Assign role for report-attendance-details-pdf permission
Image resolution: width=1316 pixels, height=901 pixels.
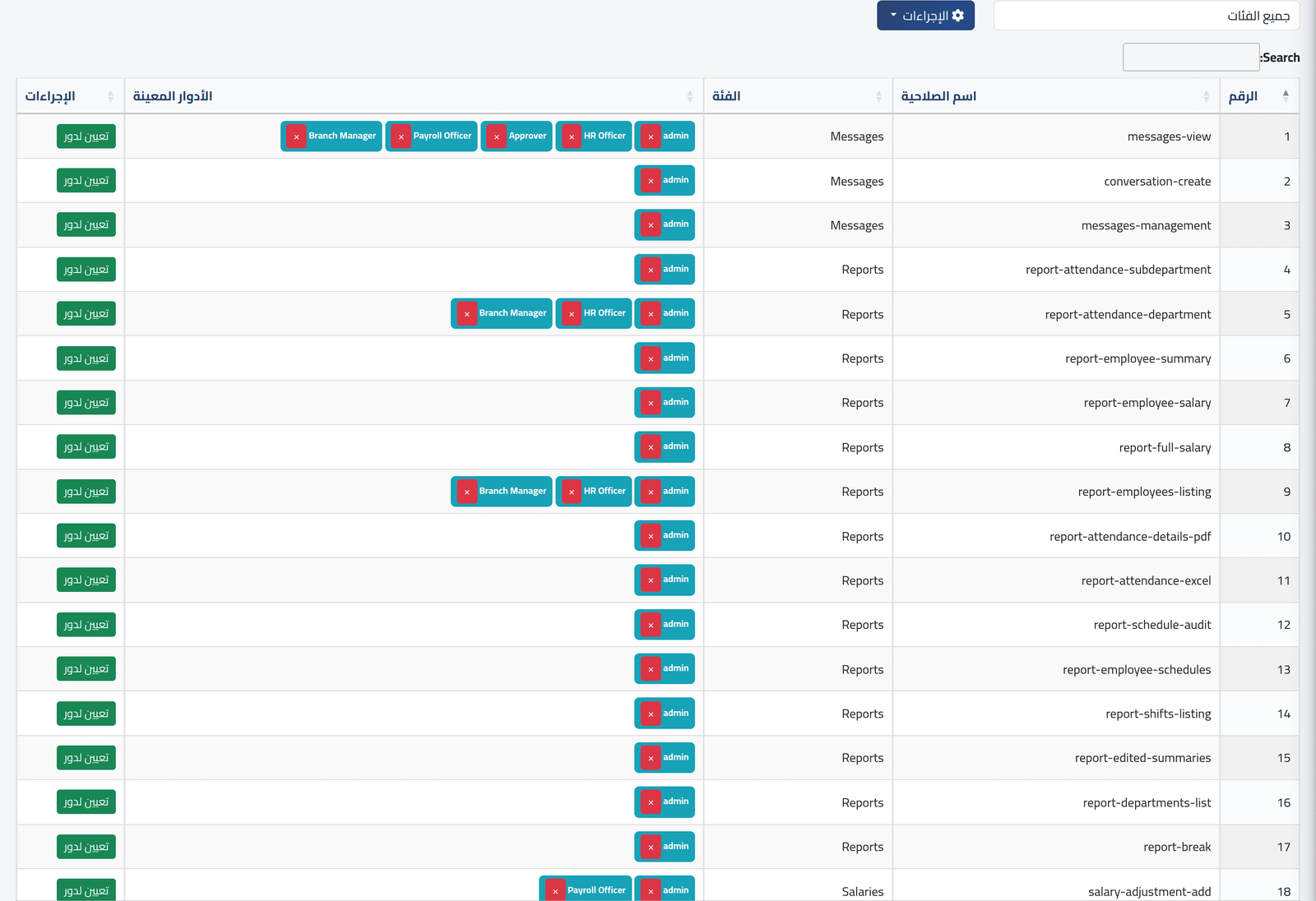pyautogui.click(x=86, y=536)
